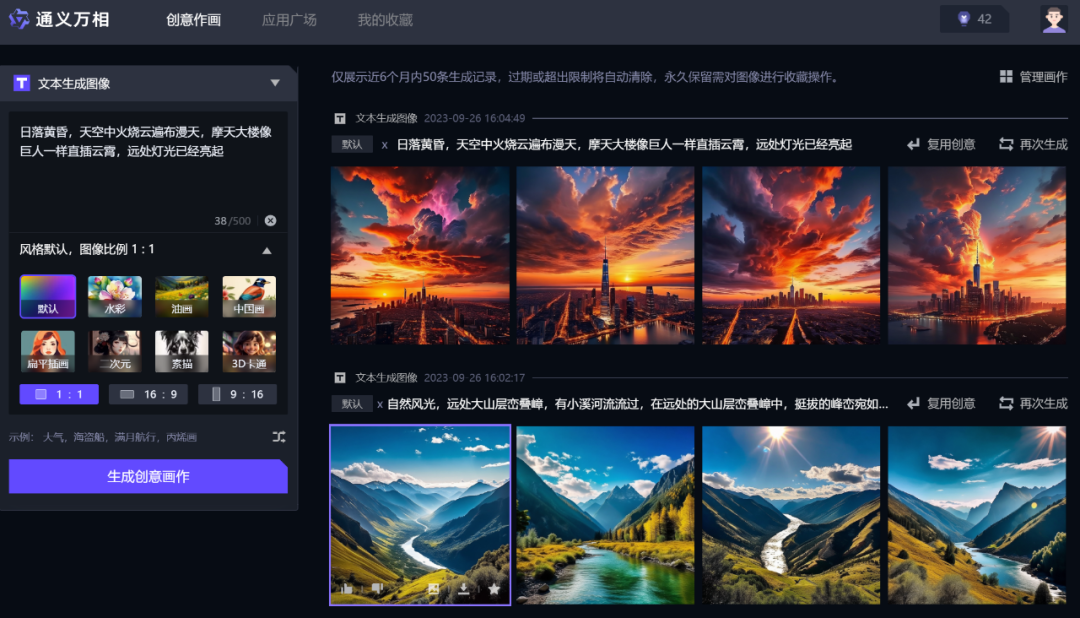This screenshot has width=1080, height=618.
Task: Open the 我的收藏 favorites tab
Action: click(x=384, y=19)
